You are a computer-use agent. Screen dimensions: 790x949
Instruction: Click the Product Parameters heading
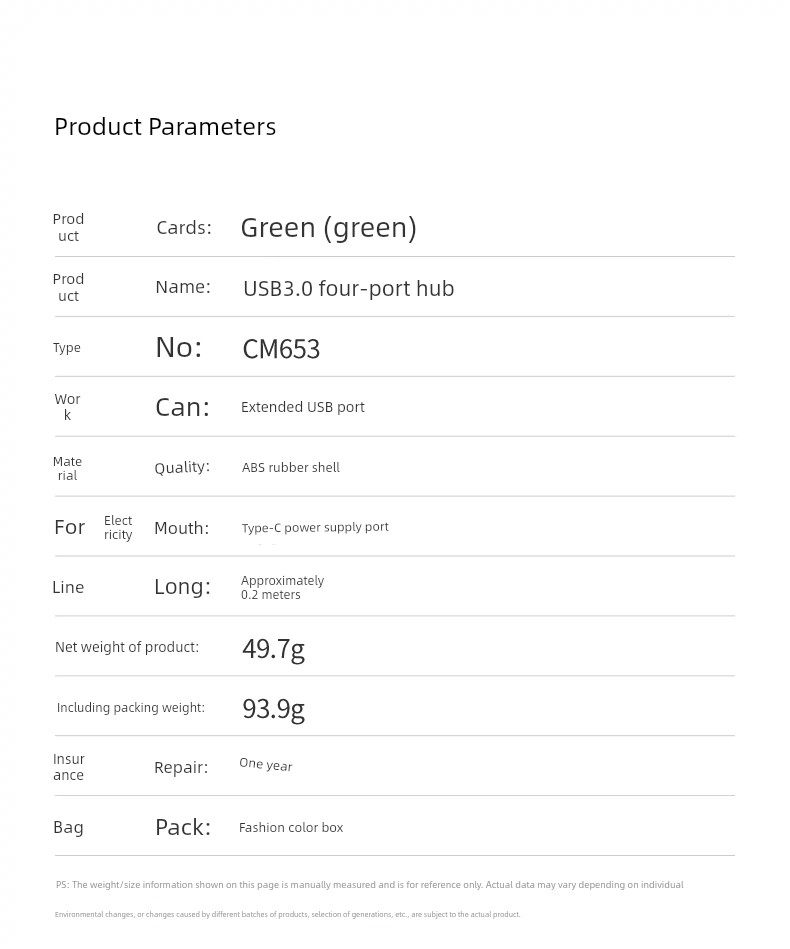[x=165, y=127]
